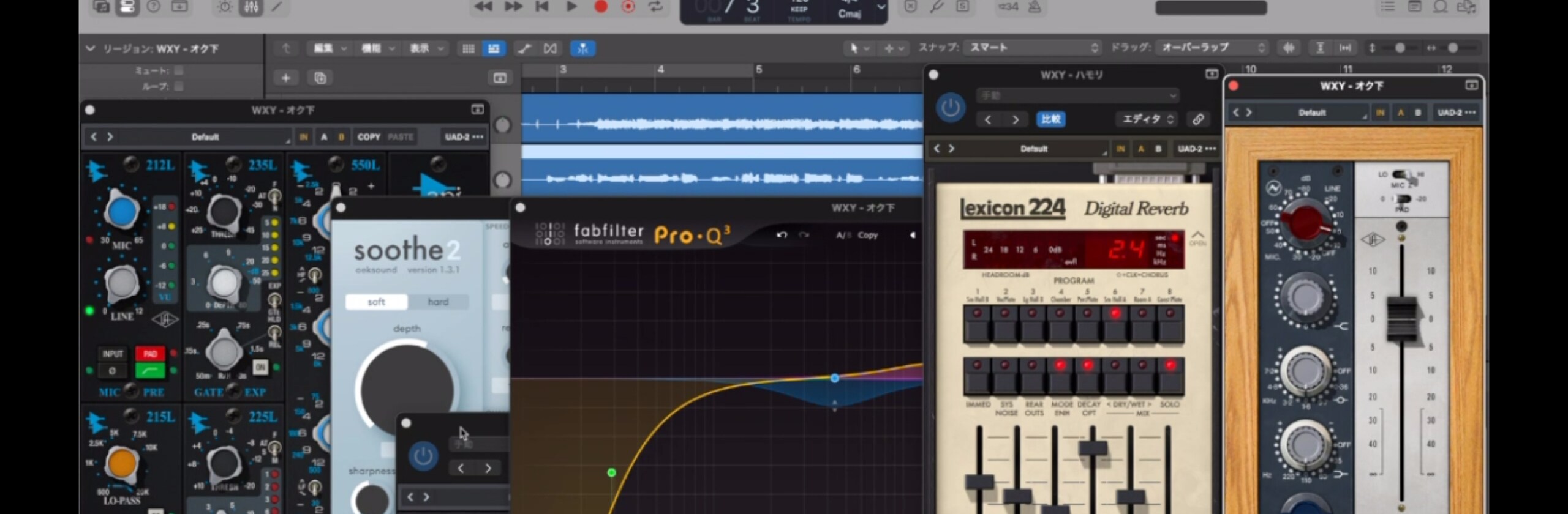
Task: Open Default preset menu in Lexicon 224 window
Action: (1034, 149)
